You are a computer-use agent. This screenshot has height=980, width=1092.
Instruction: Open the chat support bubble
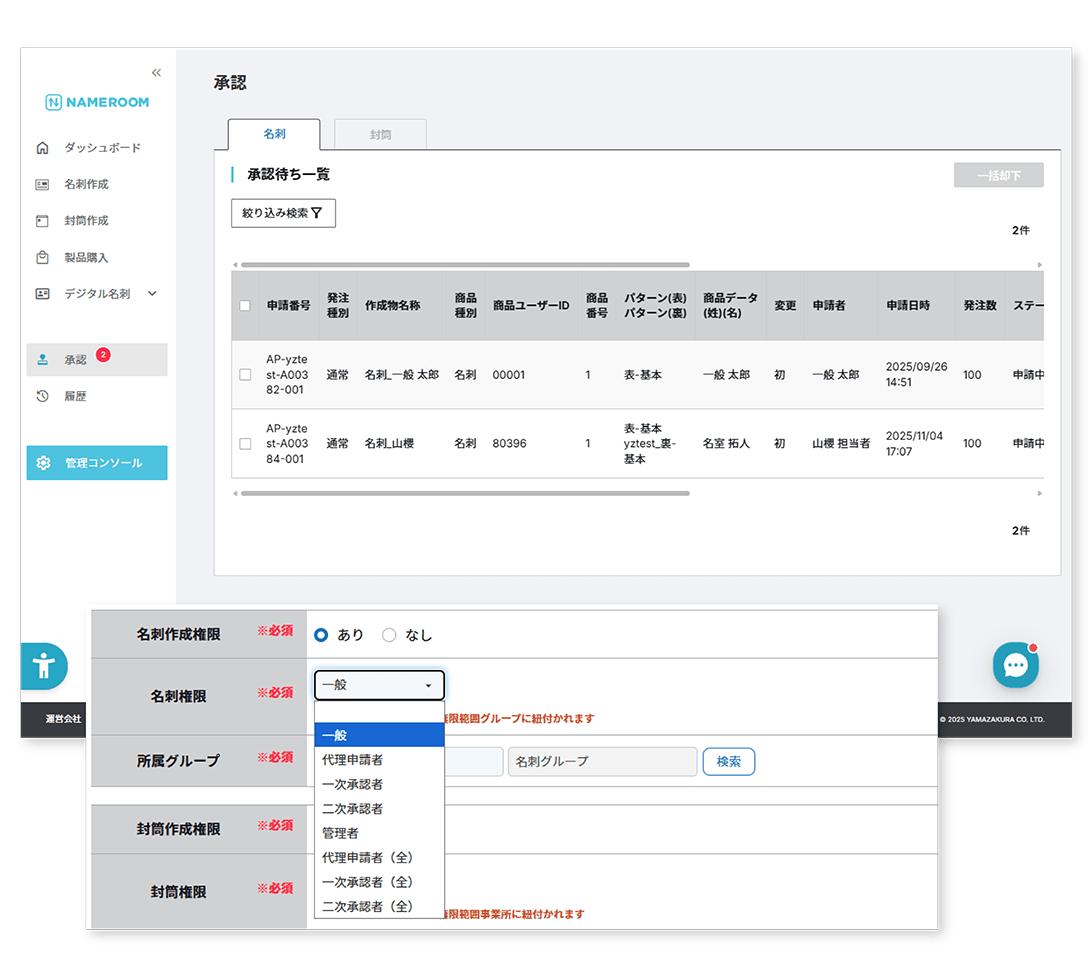pyautogui.click(x=1015, y=665)
